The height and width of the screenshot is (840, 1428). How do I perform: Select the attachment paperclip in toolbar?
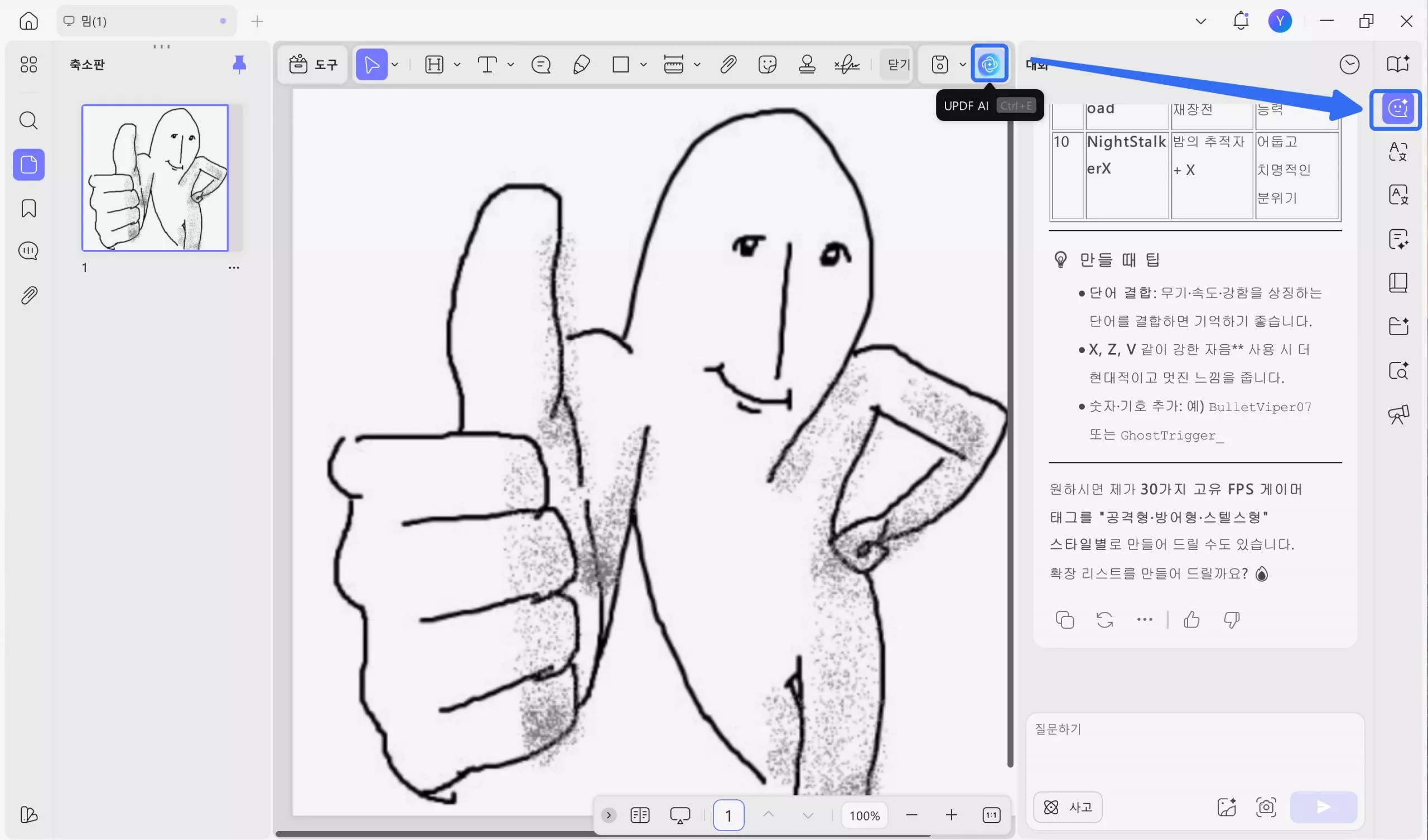pos(728,65)
